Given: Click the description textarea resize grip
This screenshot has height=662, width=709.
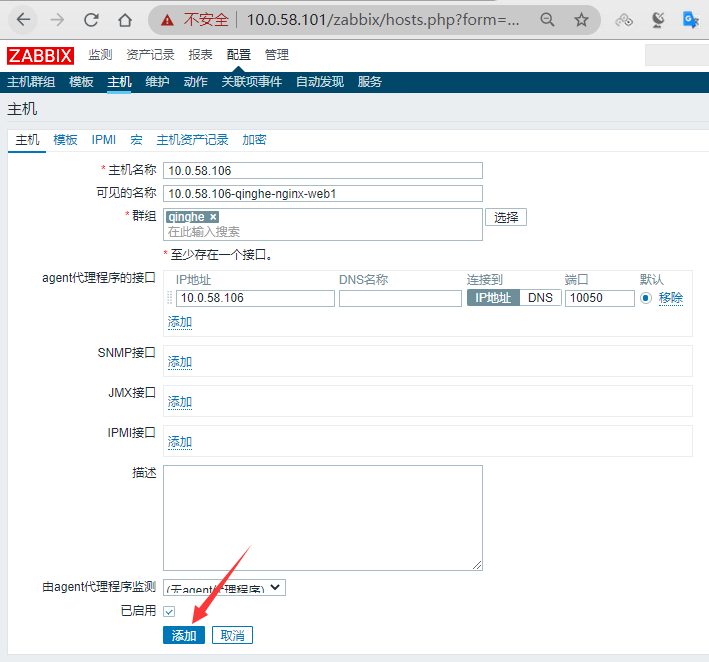Looking at the screenshot, I should point(477,565).
